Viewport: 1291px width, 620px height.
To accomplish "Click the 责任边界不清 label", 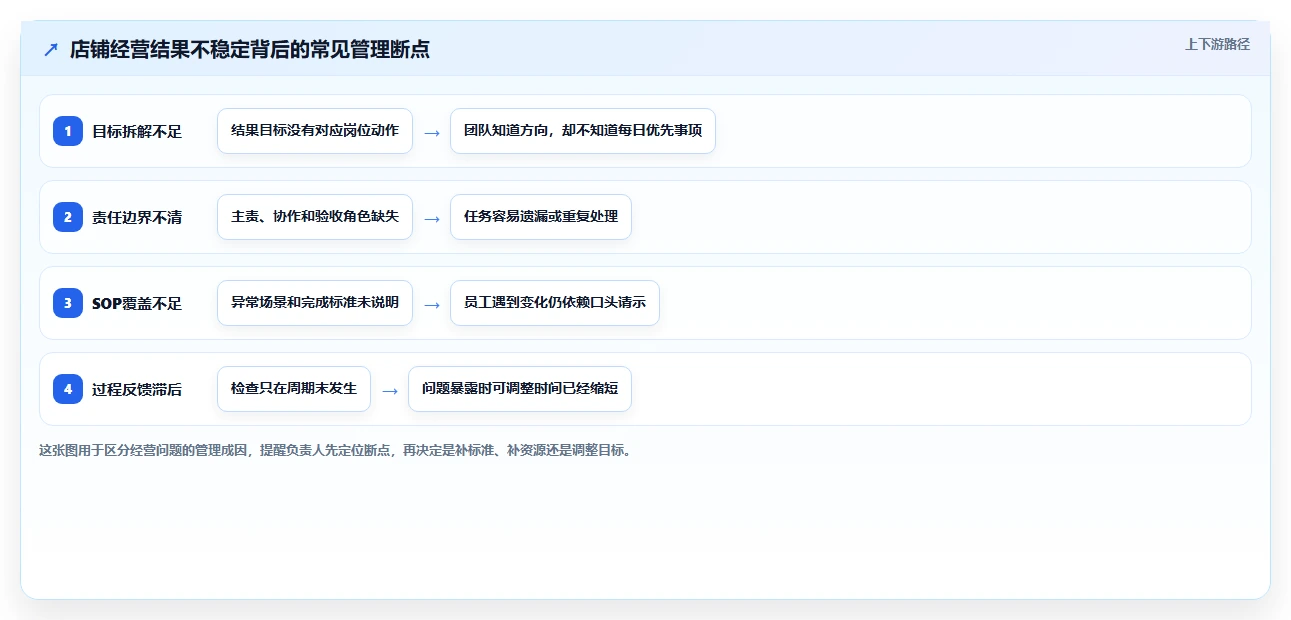I will tap(137, 217).
